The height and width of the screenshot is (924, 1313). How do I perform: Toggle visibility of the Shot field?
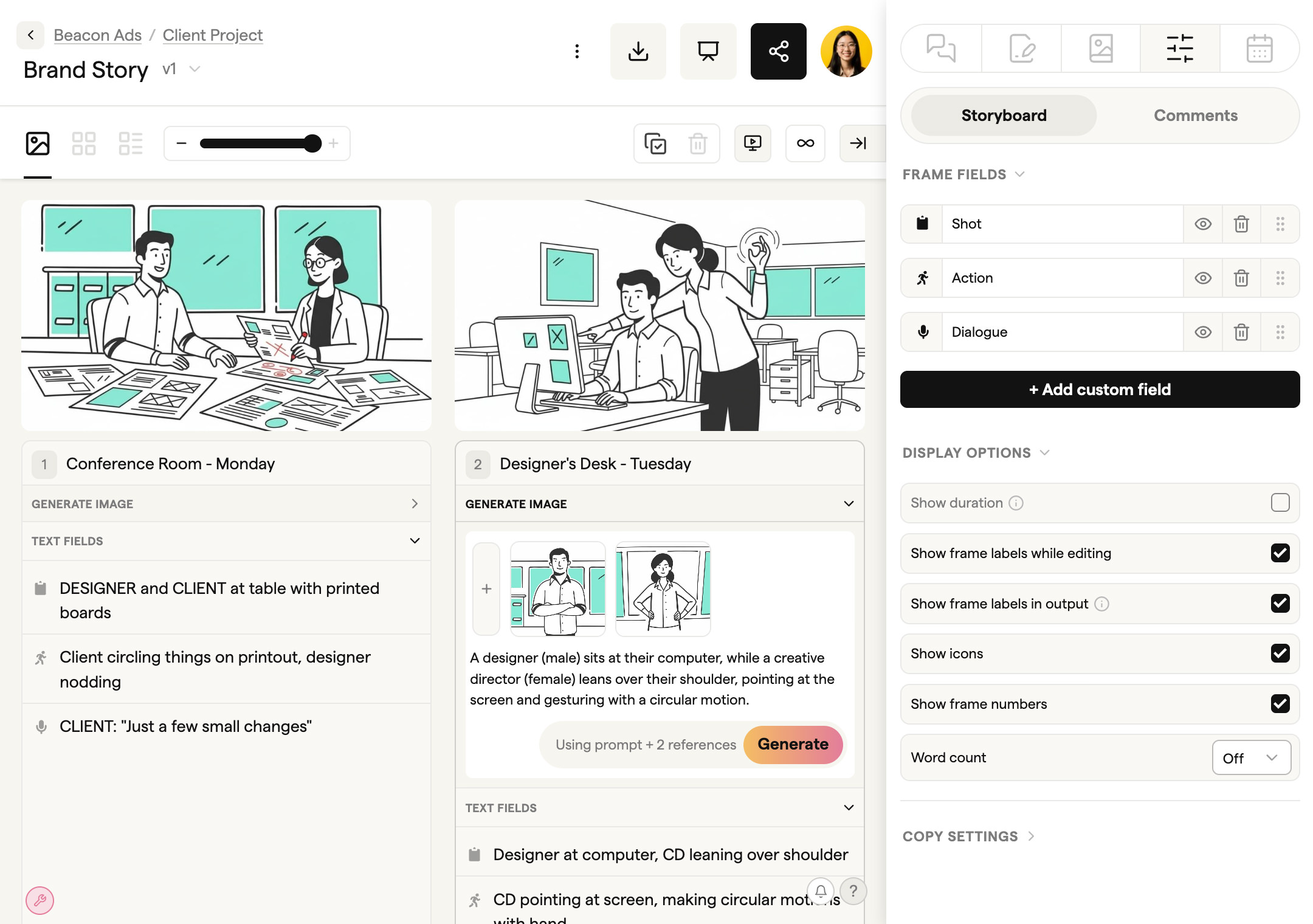pyautogui.click(x=1203, y=224)
